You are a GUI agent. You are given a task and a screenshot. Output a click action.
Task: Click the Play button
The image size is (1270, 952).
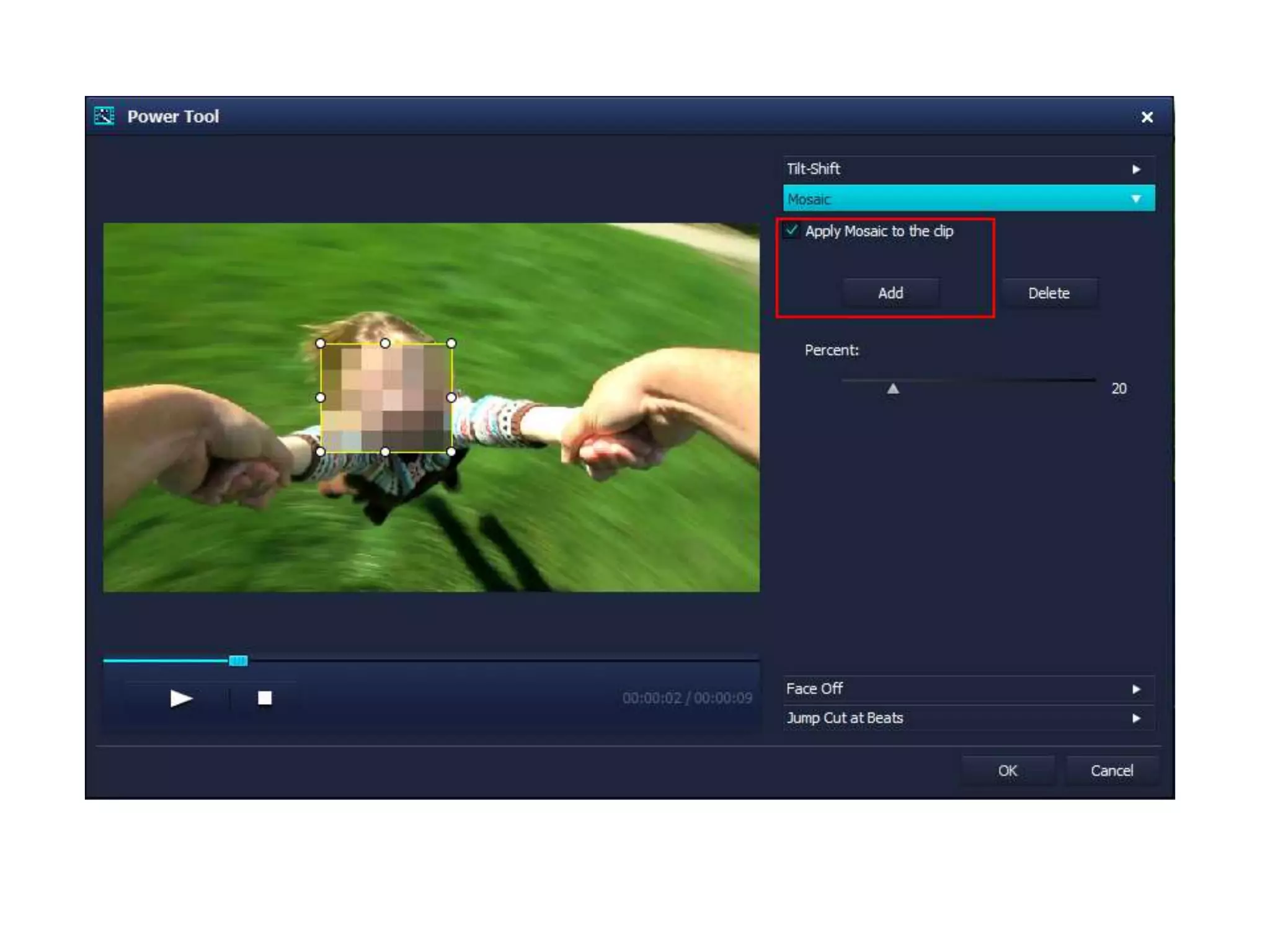180,699
